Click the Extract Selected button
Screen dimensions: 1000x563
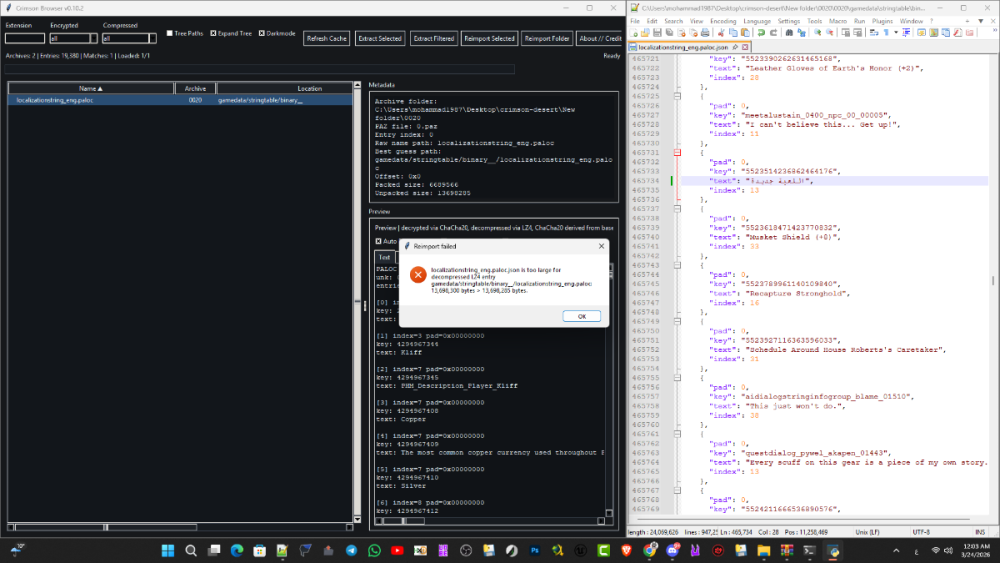[x=379, y=38]
